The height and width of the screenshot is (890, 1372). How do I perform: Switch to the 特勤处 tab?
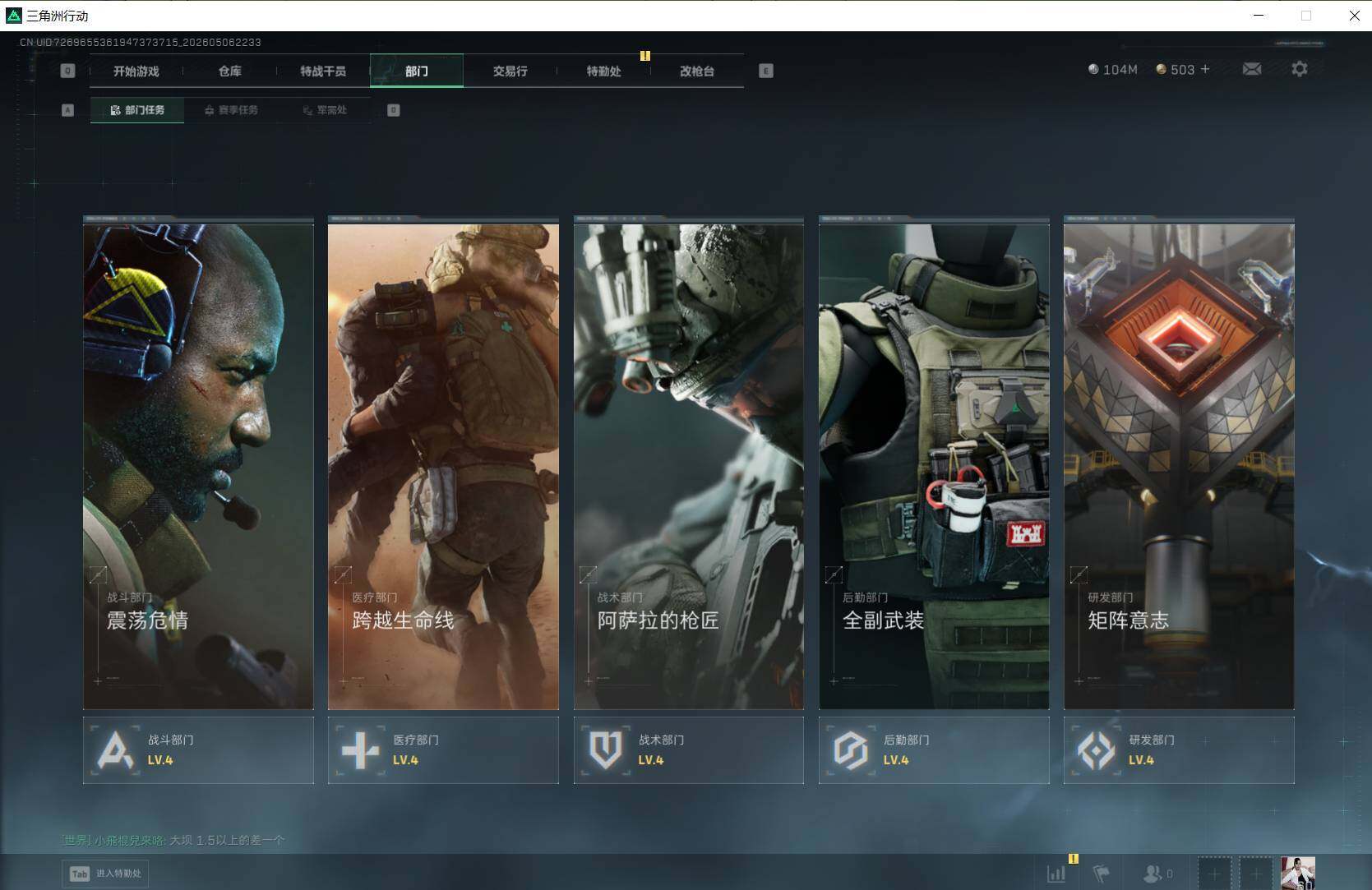click(x=603, y=71)
